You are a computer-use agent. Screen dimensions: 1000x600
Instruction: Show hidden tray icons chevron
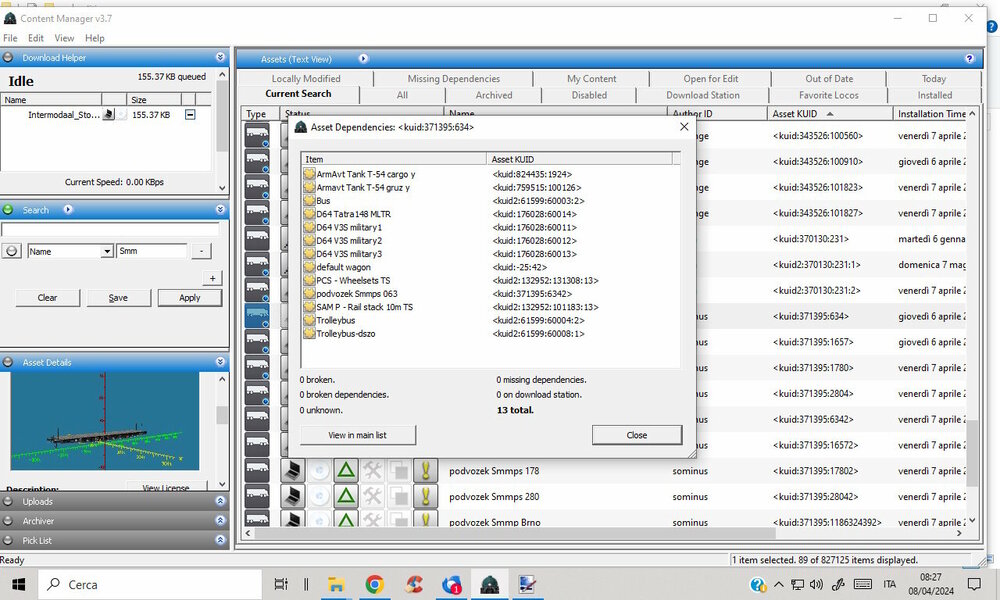point(779,584)
